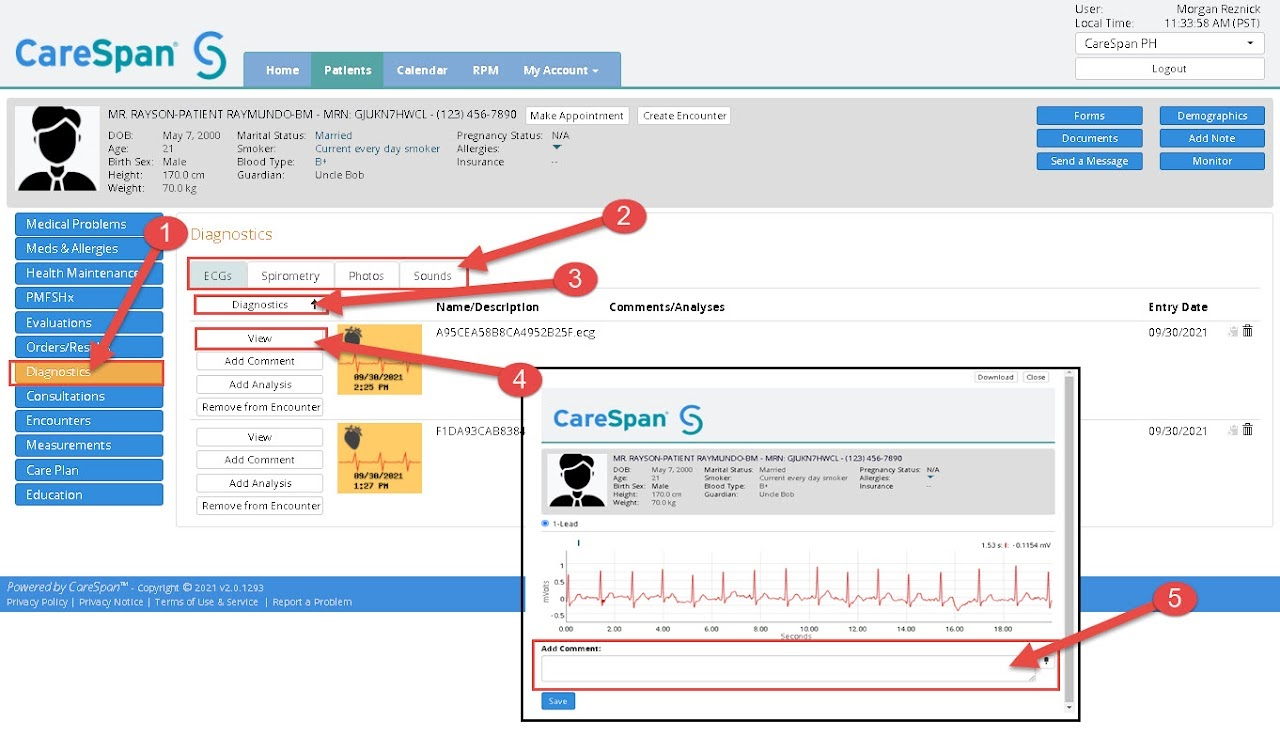The height and width of the screenshot is (752, 1280).
Task: Delete the A95CEA58B8CA4952B25F.ecg entry with trash icon
Action: [x=1247, y=332]
